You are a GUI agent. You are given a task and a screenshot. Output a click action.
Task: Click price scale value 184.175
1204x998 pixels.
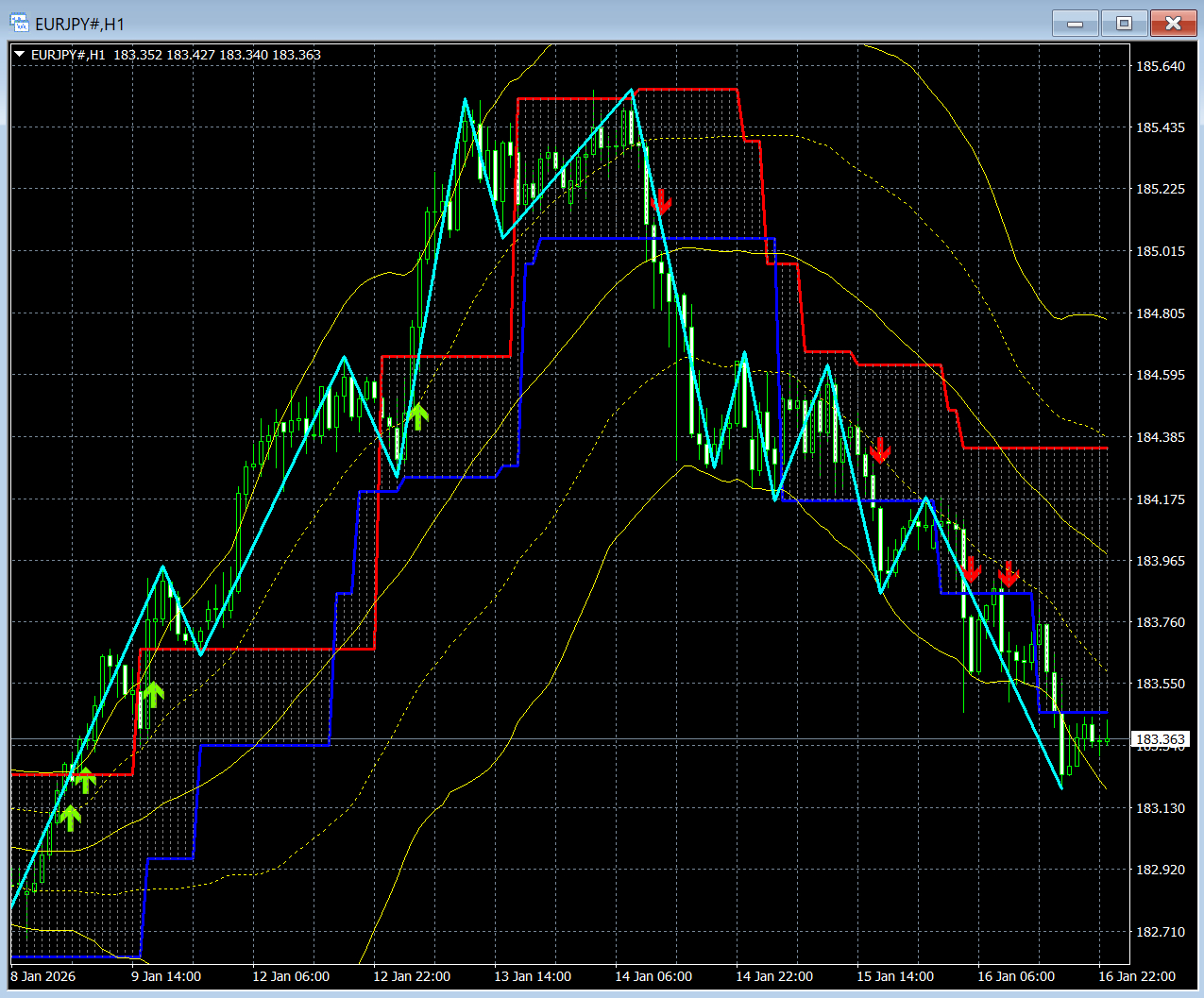(1160, 499)
